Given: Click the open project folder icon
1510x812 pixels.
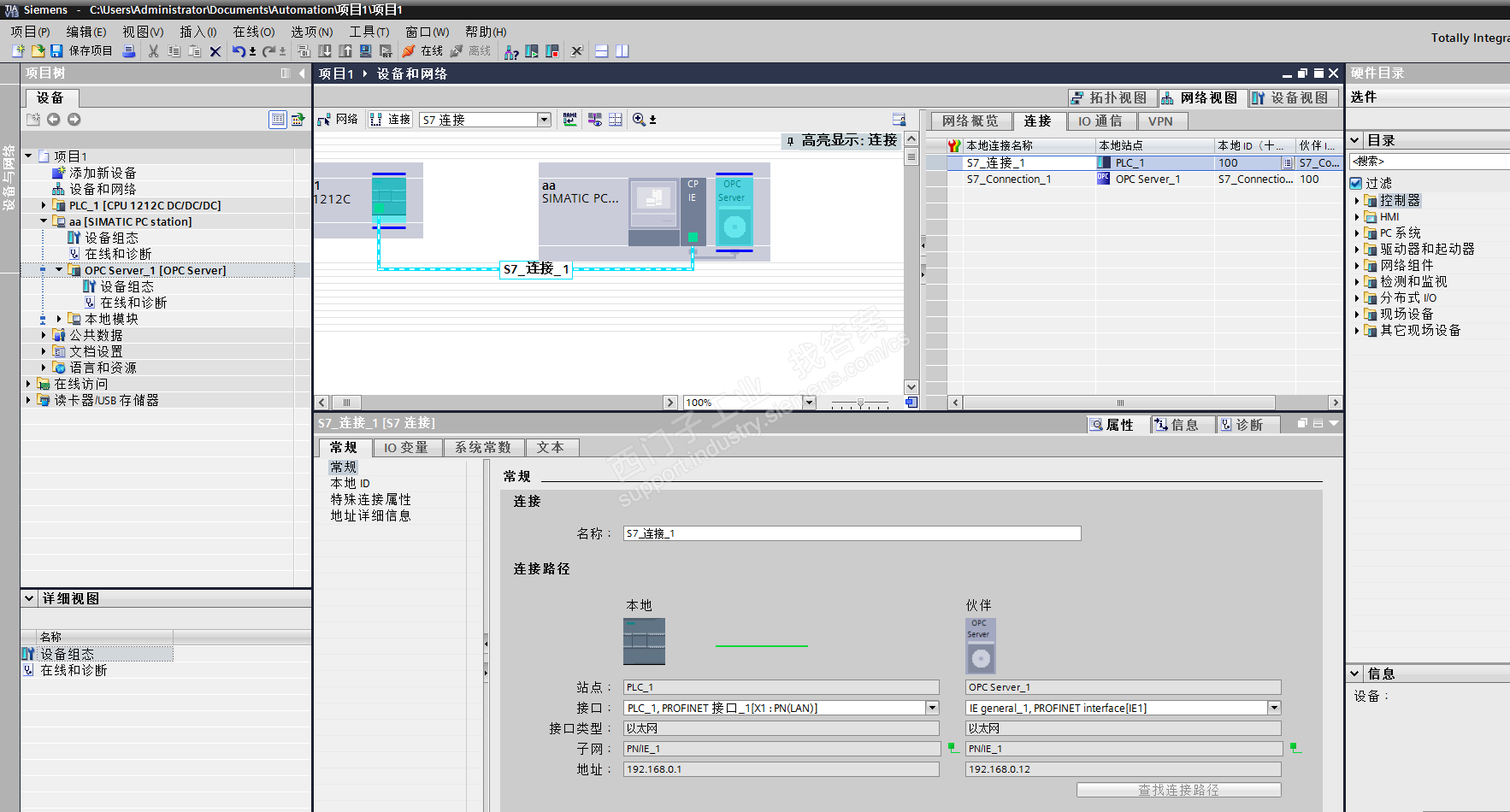Looking at the screenshot, I should coord(38,51).
